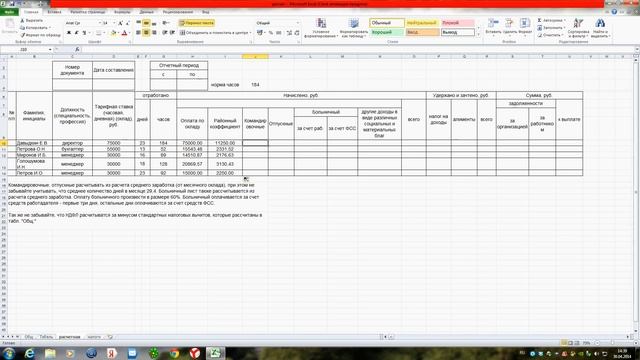This screenshot has height=360, width=640.
Task: Toggle center horizontal alignment
Action: tap(146, 33)
